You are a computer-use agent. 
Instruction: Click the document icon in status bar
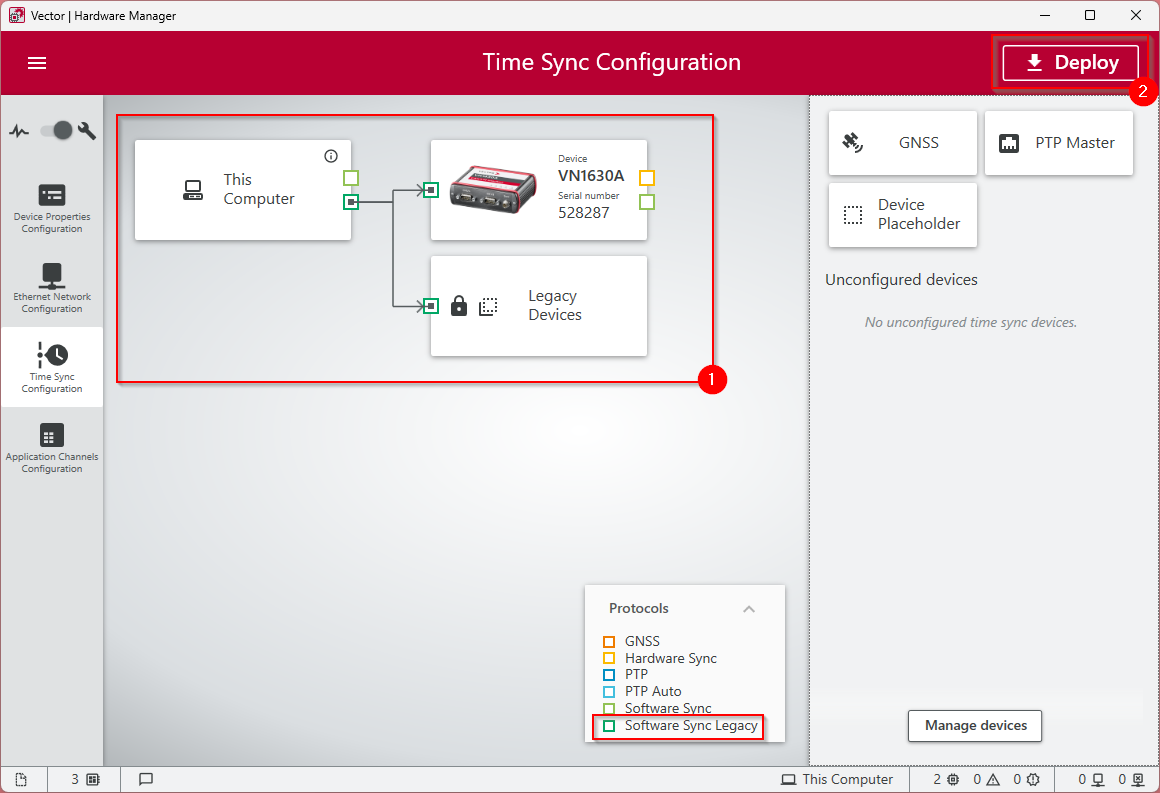tap(22, 779)
